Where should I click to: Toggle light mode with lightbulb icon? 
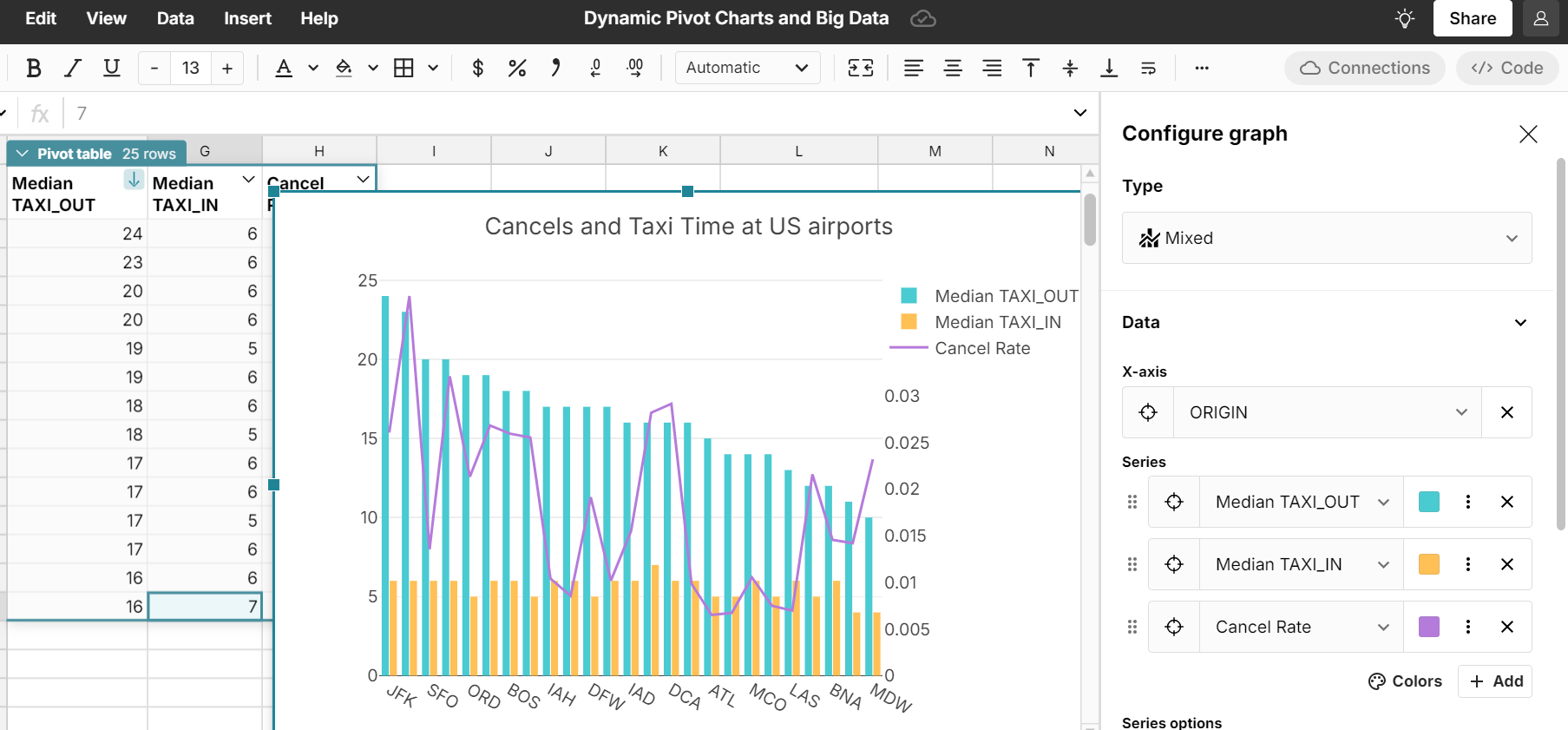(x=1405, y=18)
